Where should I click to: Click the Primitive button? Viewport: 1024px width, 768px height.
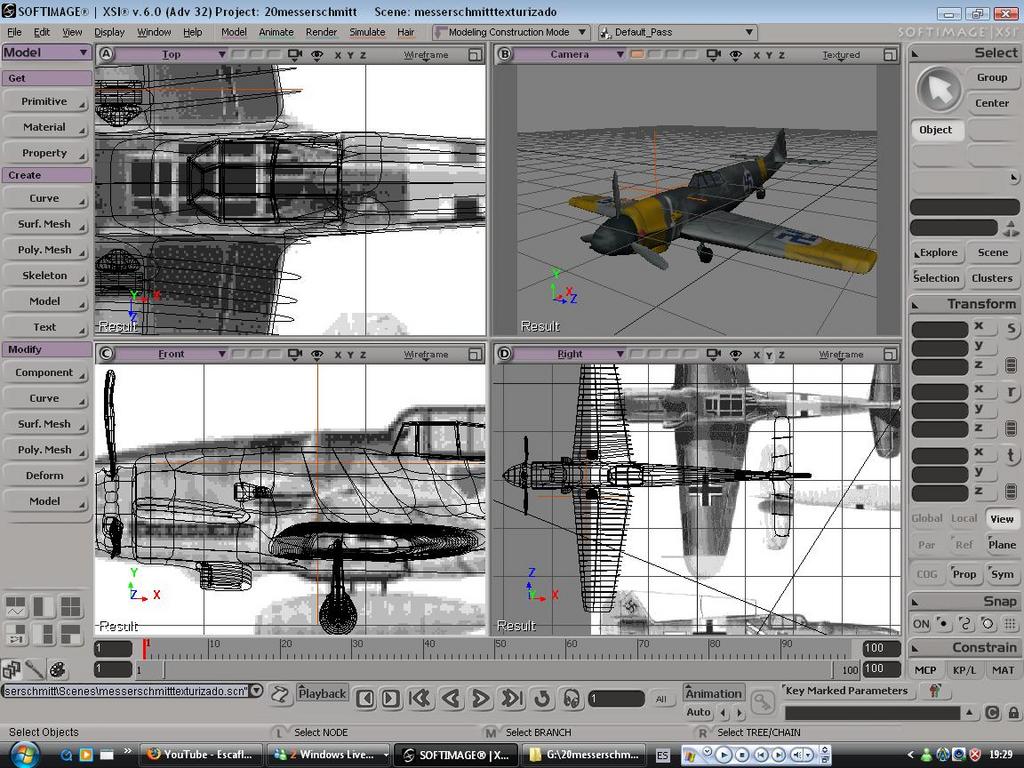click(46, 102)
